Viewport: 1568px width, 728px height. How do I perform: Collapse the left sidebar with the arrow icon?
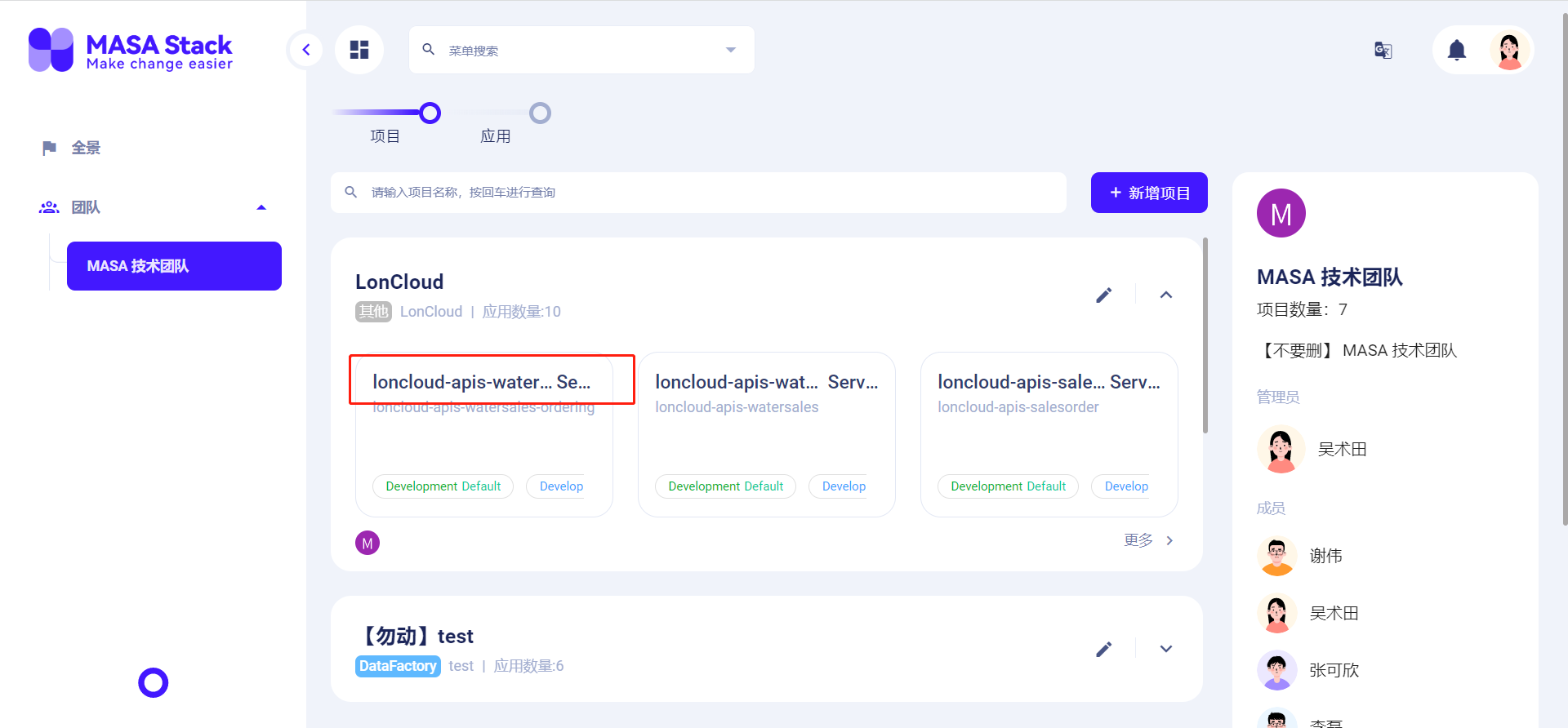tap(305, 49)
